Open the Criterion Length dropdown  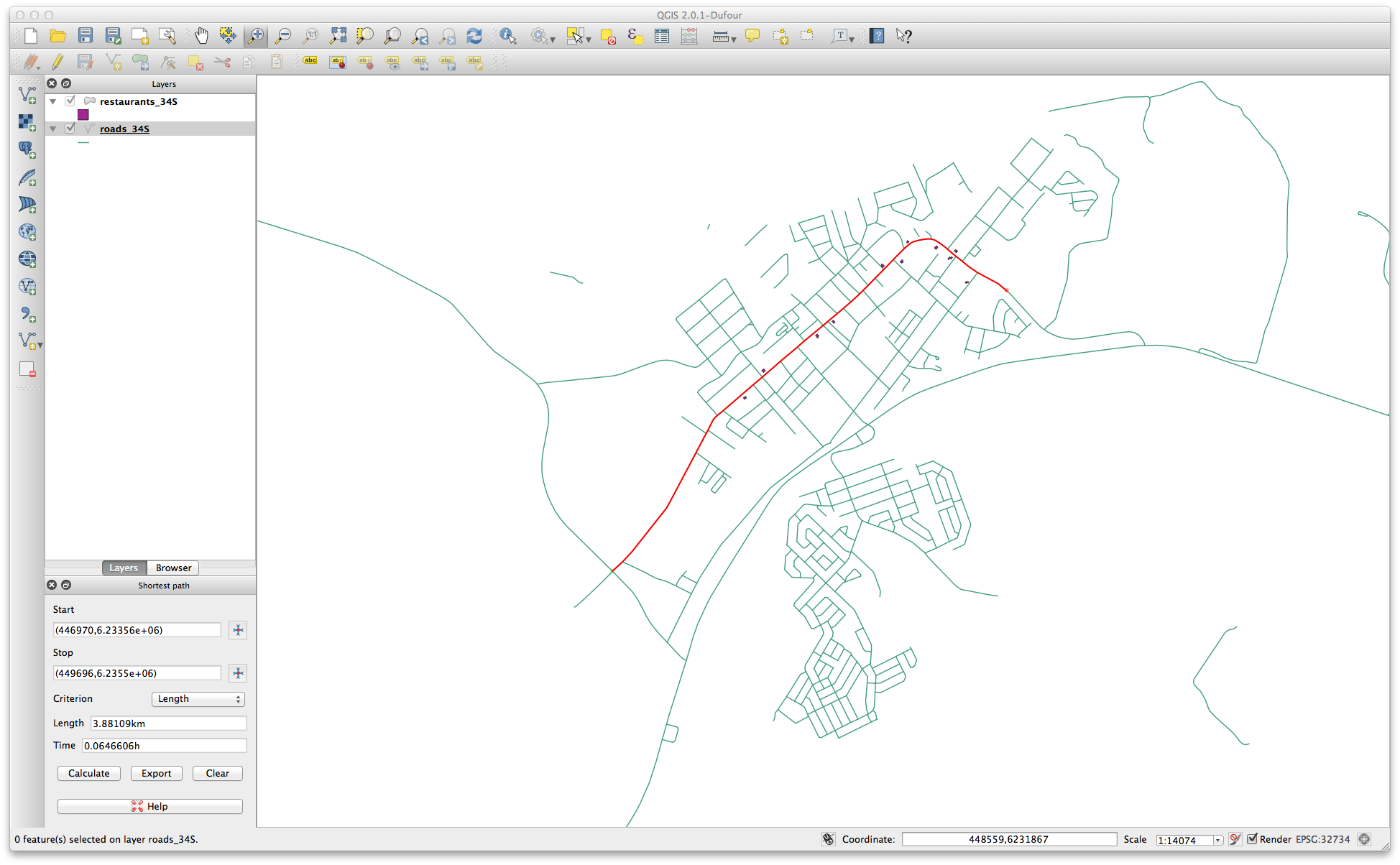tap(198, 699)
